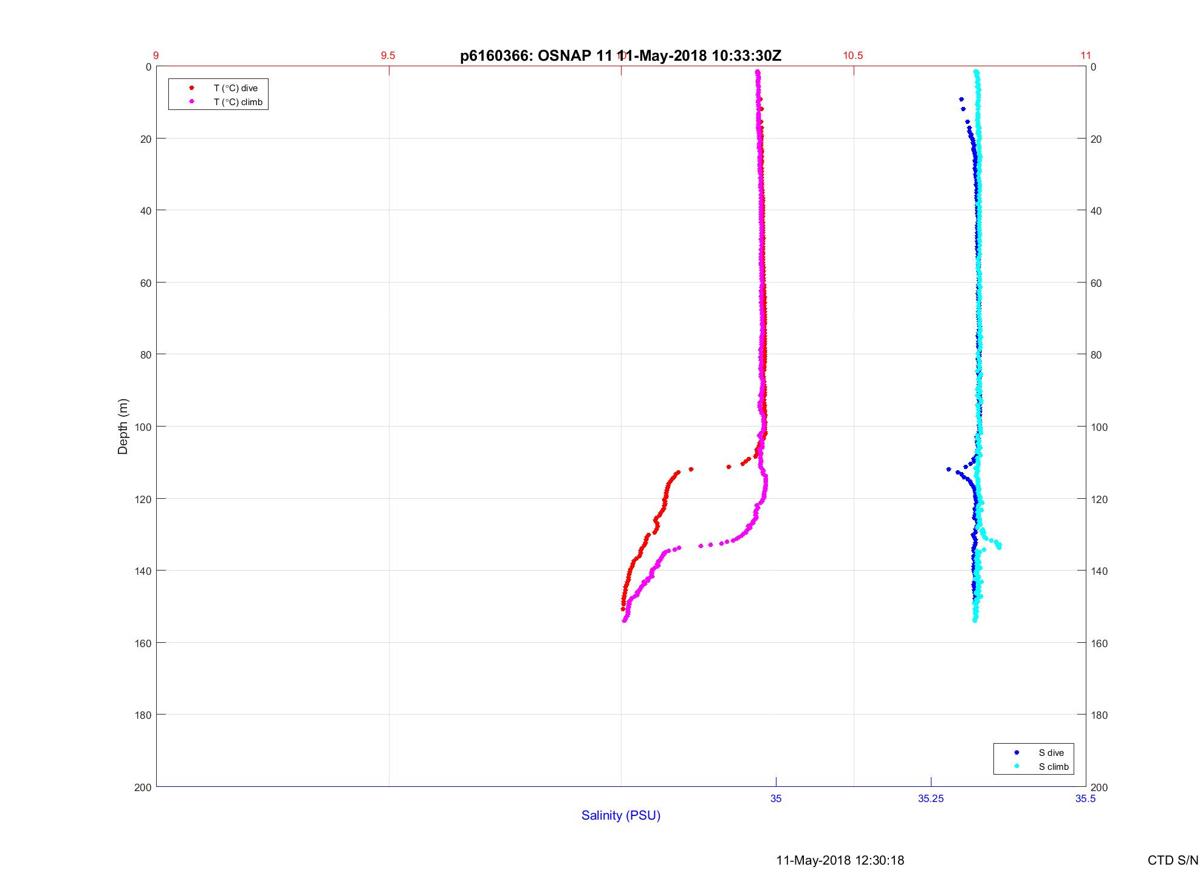1200x885 pixels.
Task: Click depth tick 140 on the right axis
Action: tap(1100, 571)
